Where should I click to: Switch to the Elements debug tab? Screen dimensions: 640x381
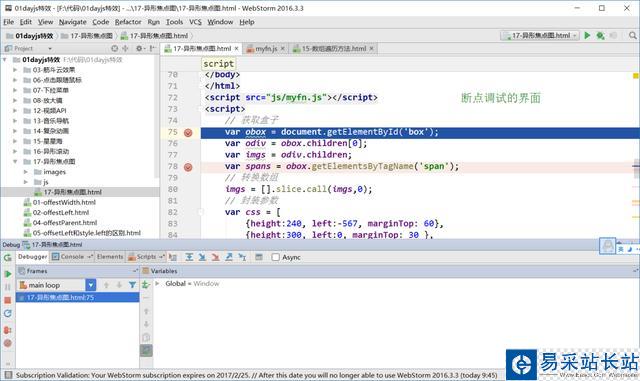tap(110, 256)
